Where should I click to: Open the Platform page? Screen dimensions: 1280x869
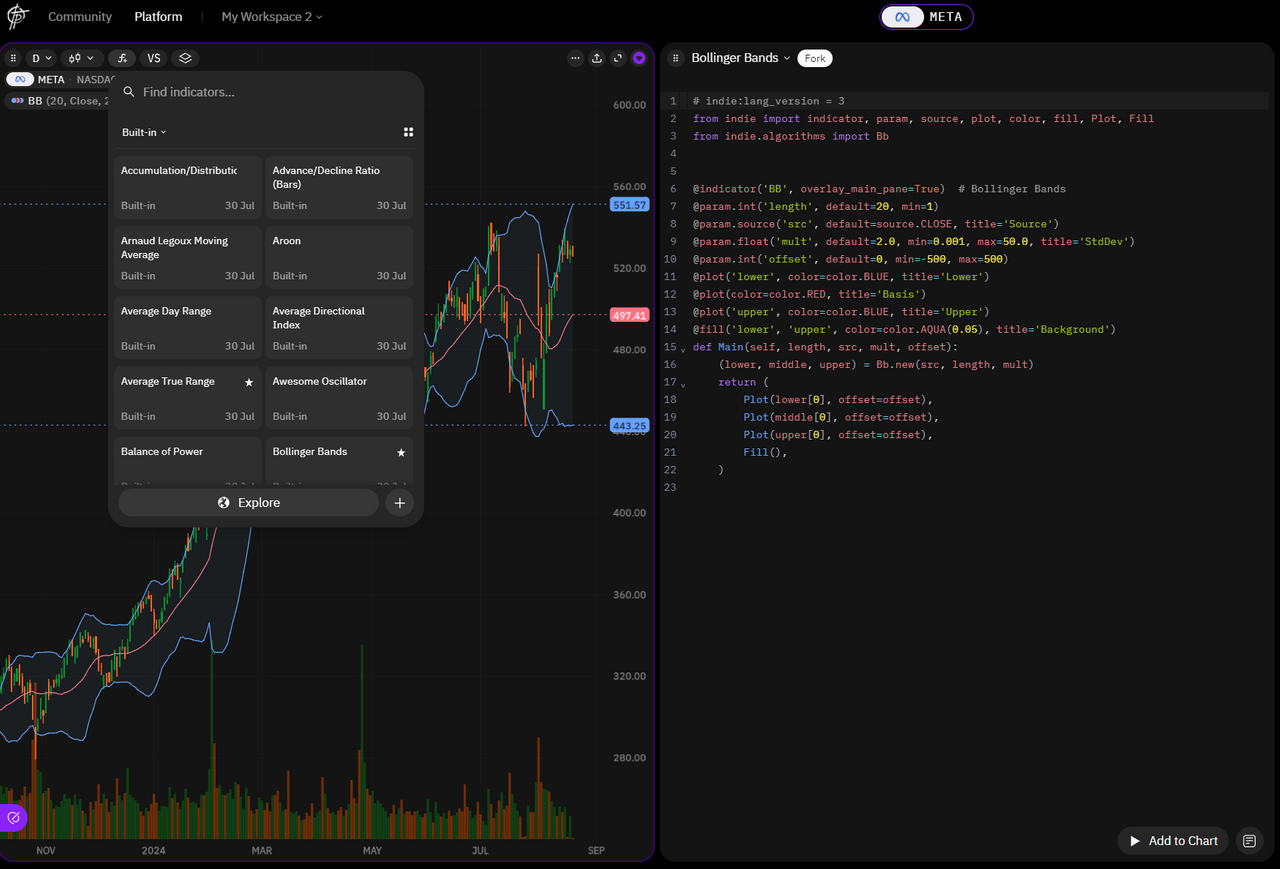(158, 17)
